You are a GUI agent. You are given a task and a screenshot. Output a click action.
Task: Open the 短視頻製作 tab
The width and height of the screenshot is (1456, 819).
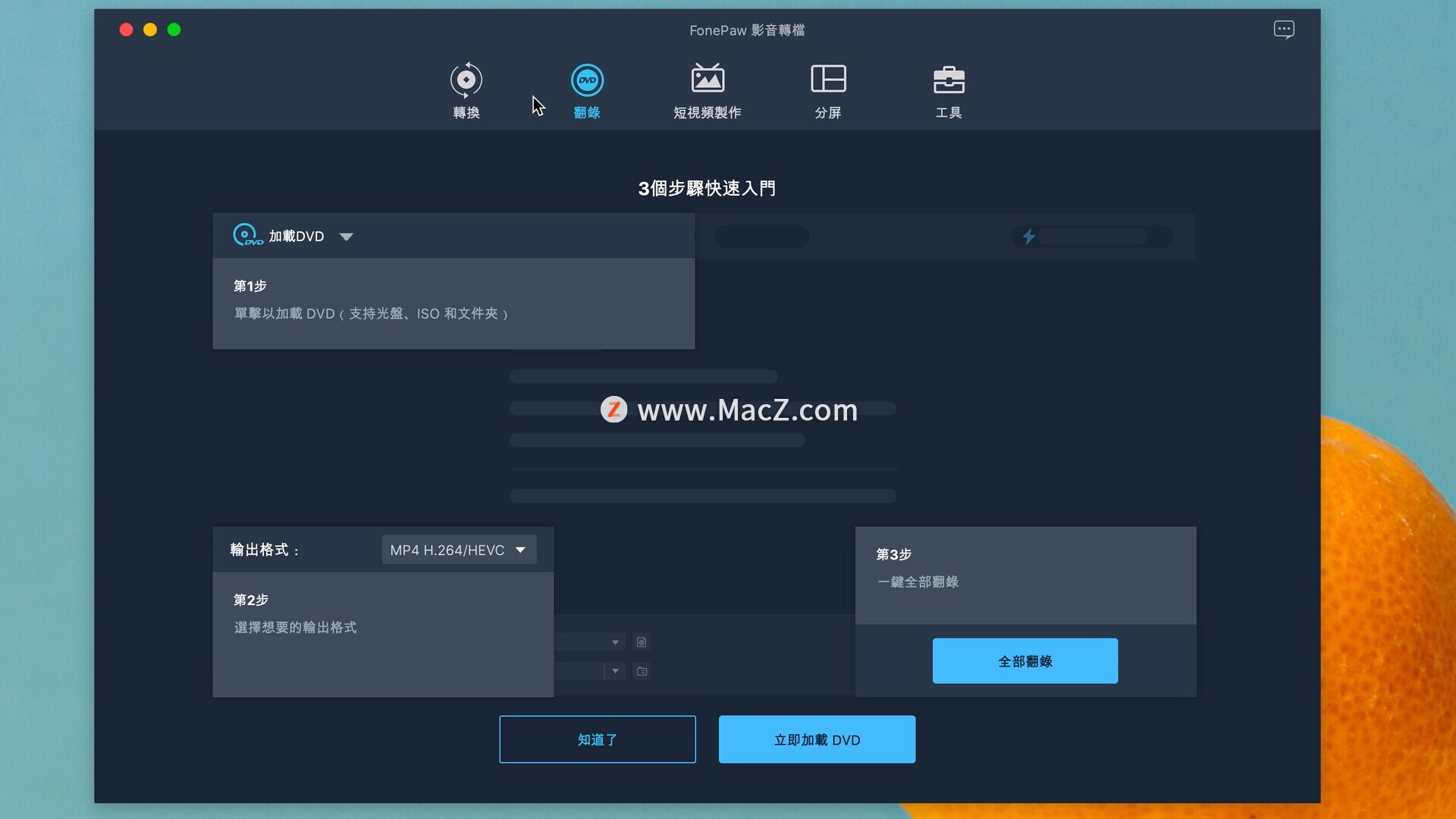coord(707,91)
